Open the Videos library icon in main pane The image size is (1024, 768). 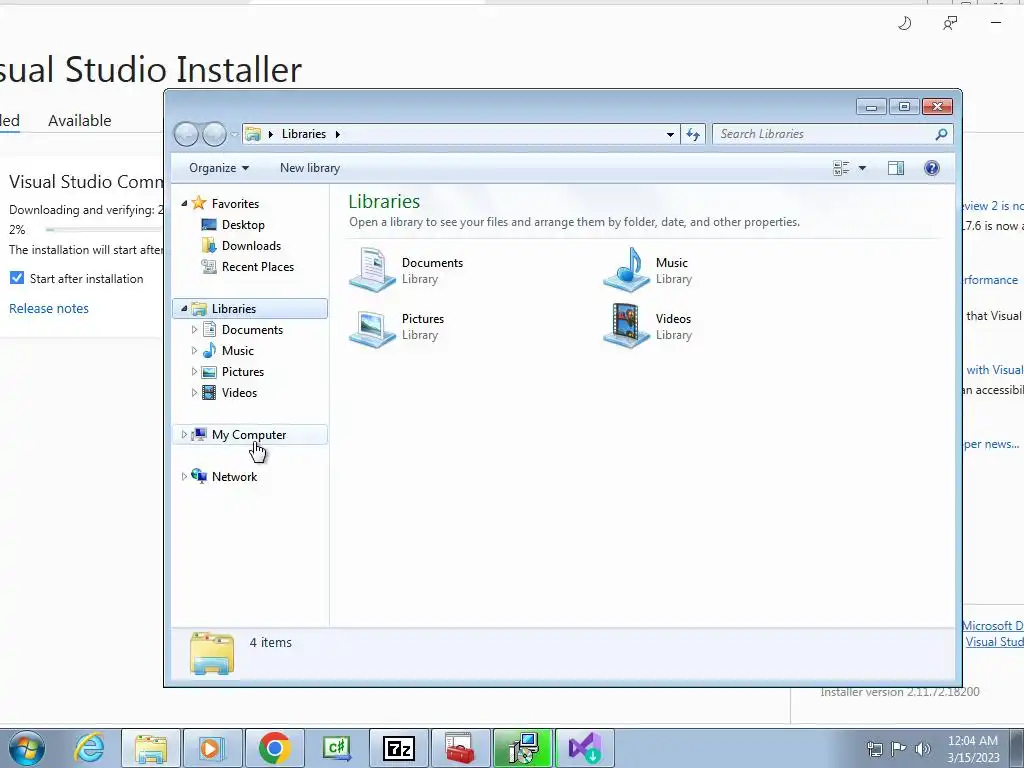click(x=626, y=326)
